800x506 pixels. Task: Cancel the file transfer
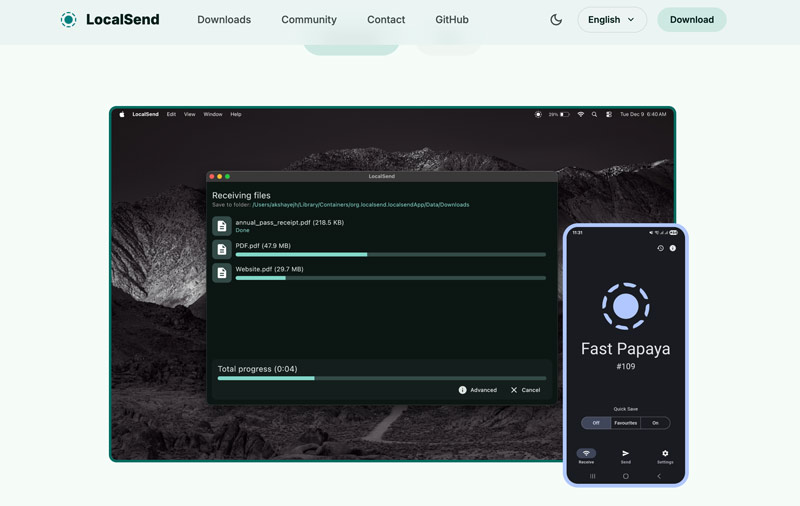point(526,390)
